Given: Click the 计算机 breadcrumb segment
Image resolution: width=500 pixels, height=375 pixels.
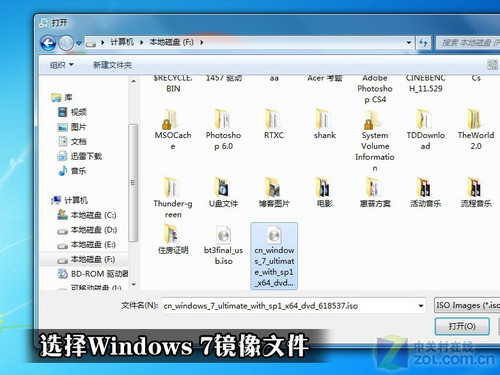Looking at the screenshot, I should click(122, 42).
